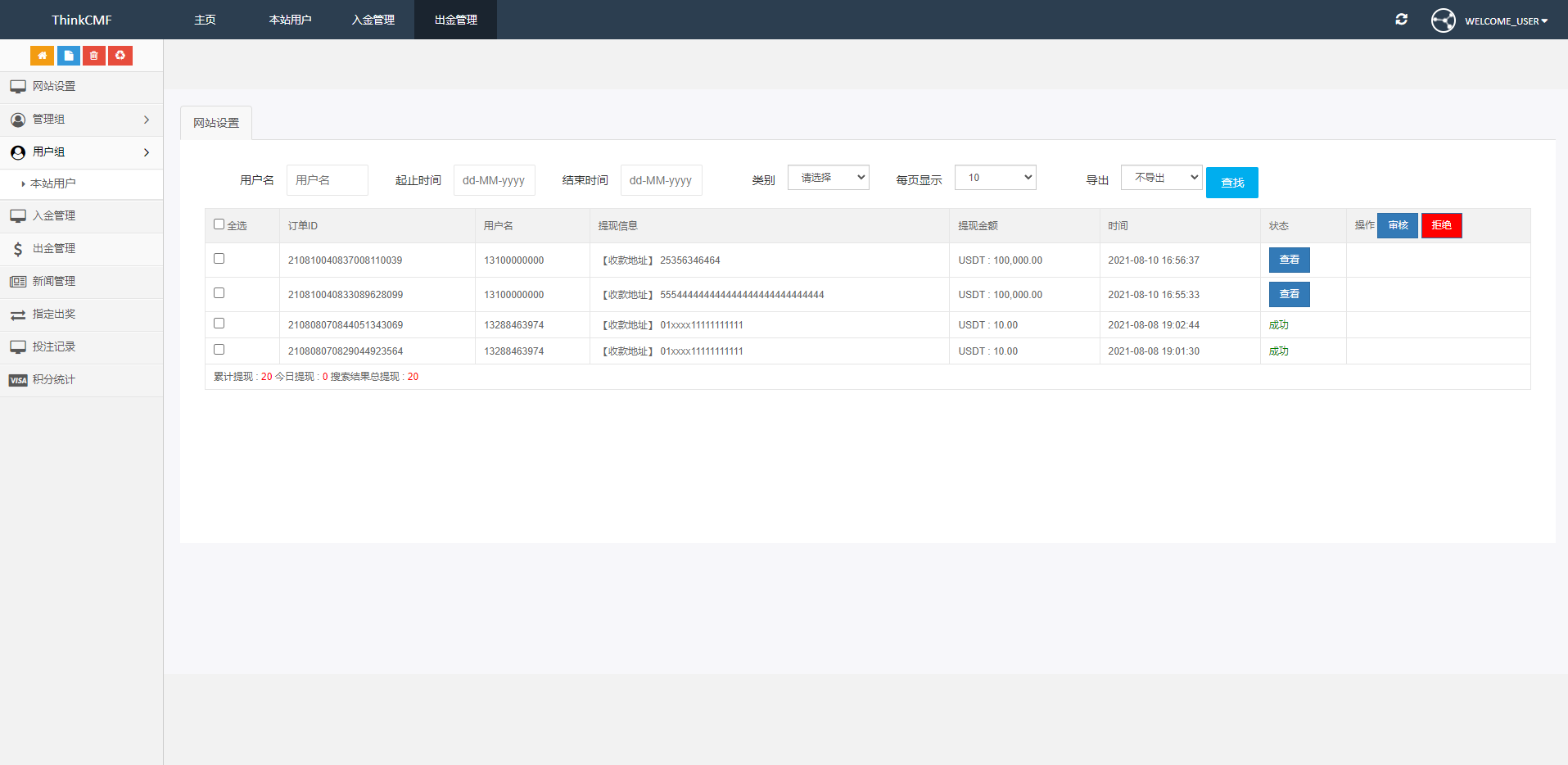Select 投注记录 in the sidebar

coord(52,346)
